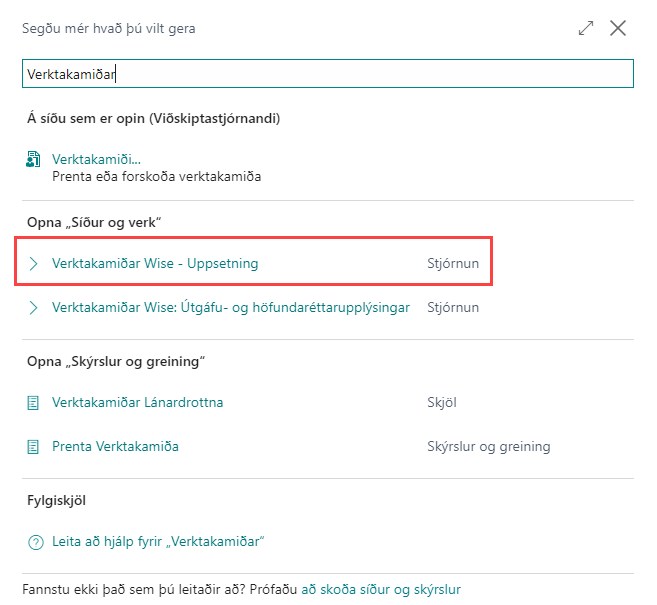
Task: Open Verktakamiðar Lánardrottna report
Action: pos(137,403)
